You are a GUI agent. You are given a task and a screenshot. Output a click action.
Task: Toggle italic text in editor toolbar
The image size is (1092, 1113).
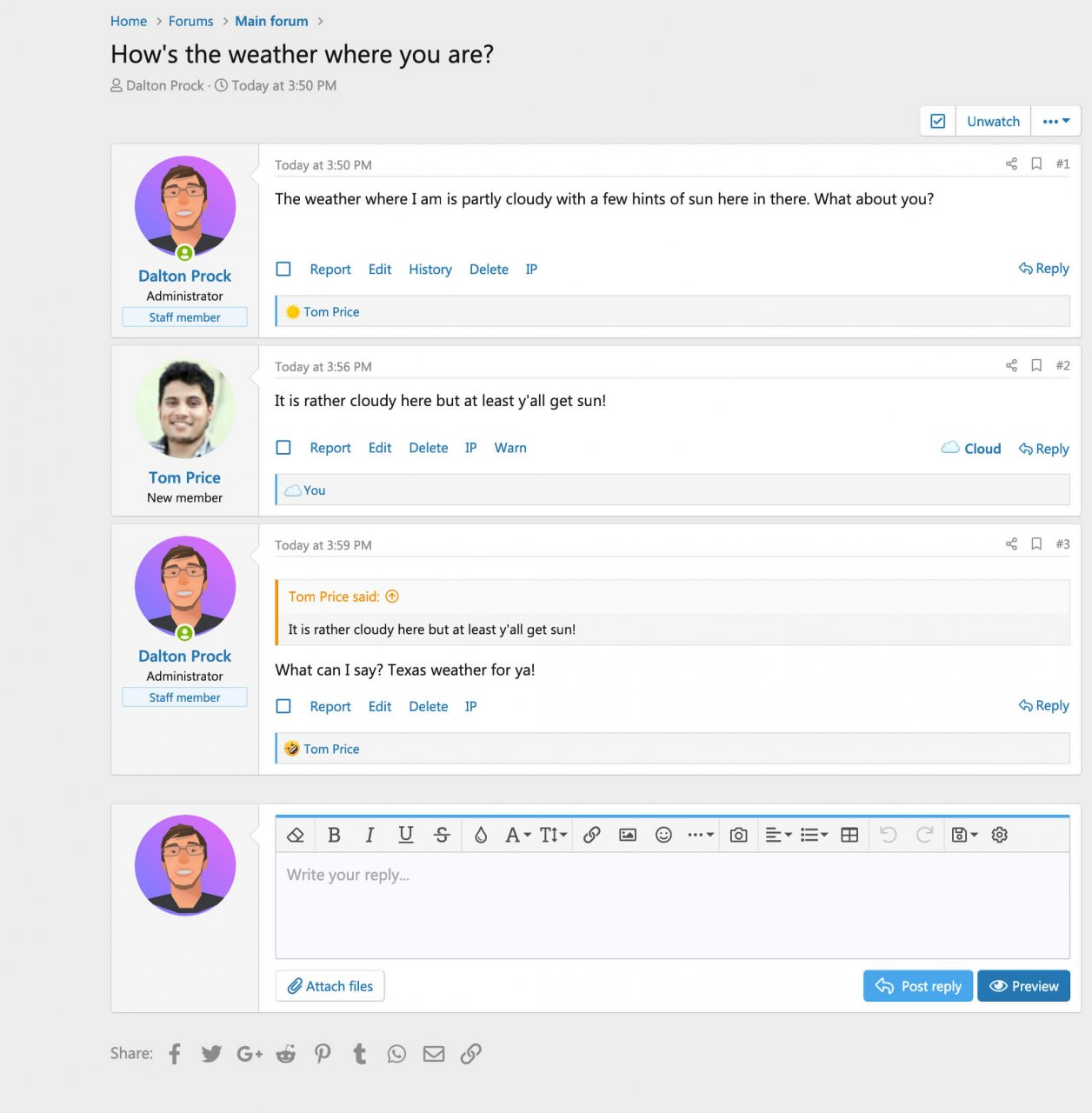(x=370, y=835)
